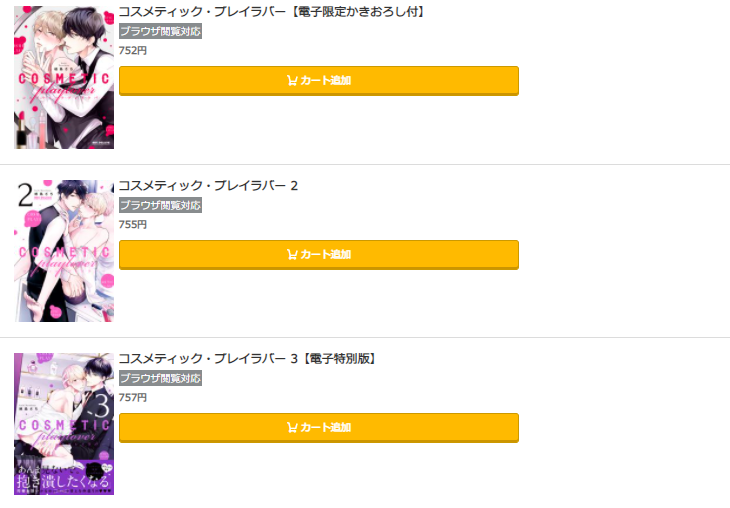Screen dimensions: 730x508
Task: Click the large 2 numeral on second cover
Action: (x=25, y=195)
